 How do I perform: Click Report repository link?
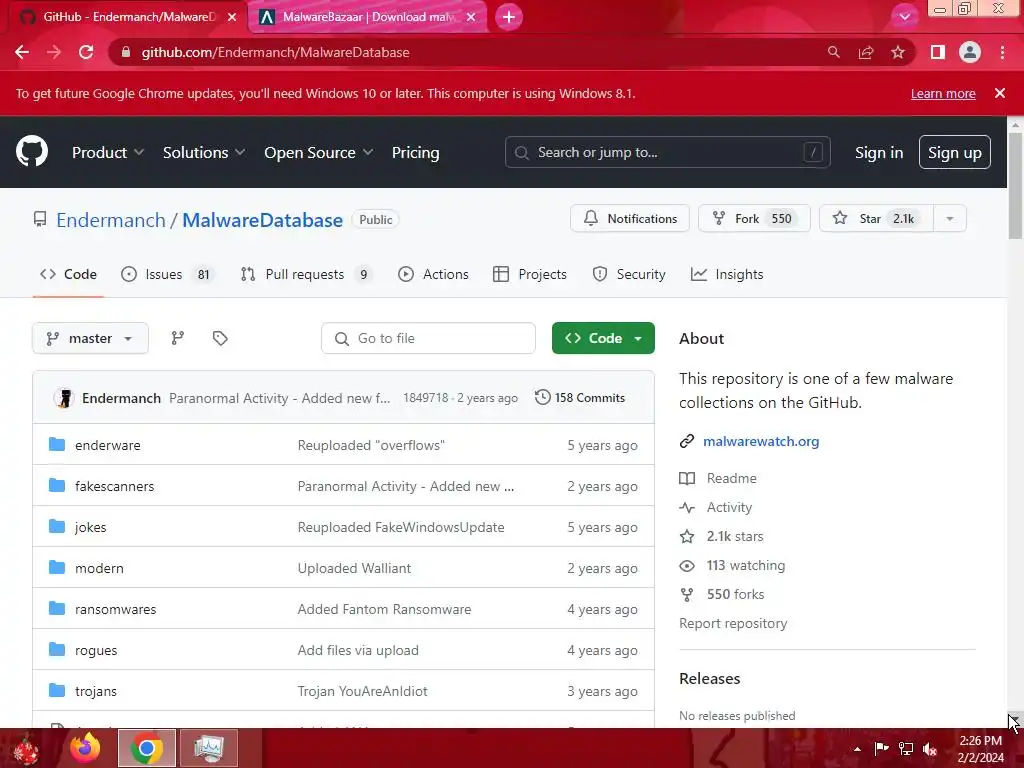pyautogui.click(x=733, y=623)
